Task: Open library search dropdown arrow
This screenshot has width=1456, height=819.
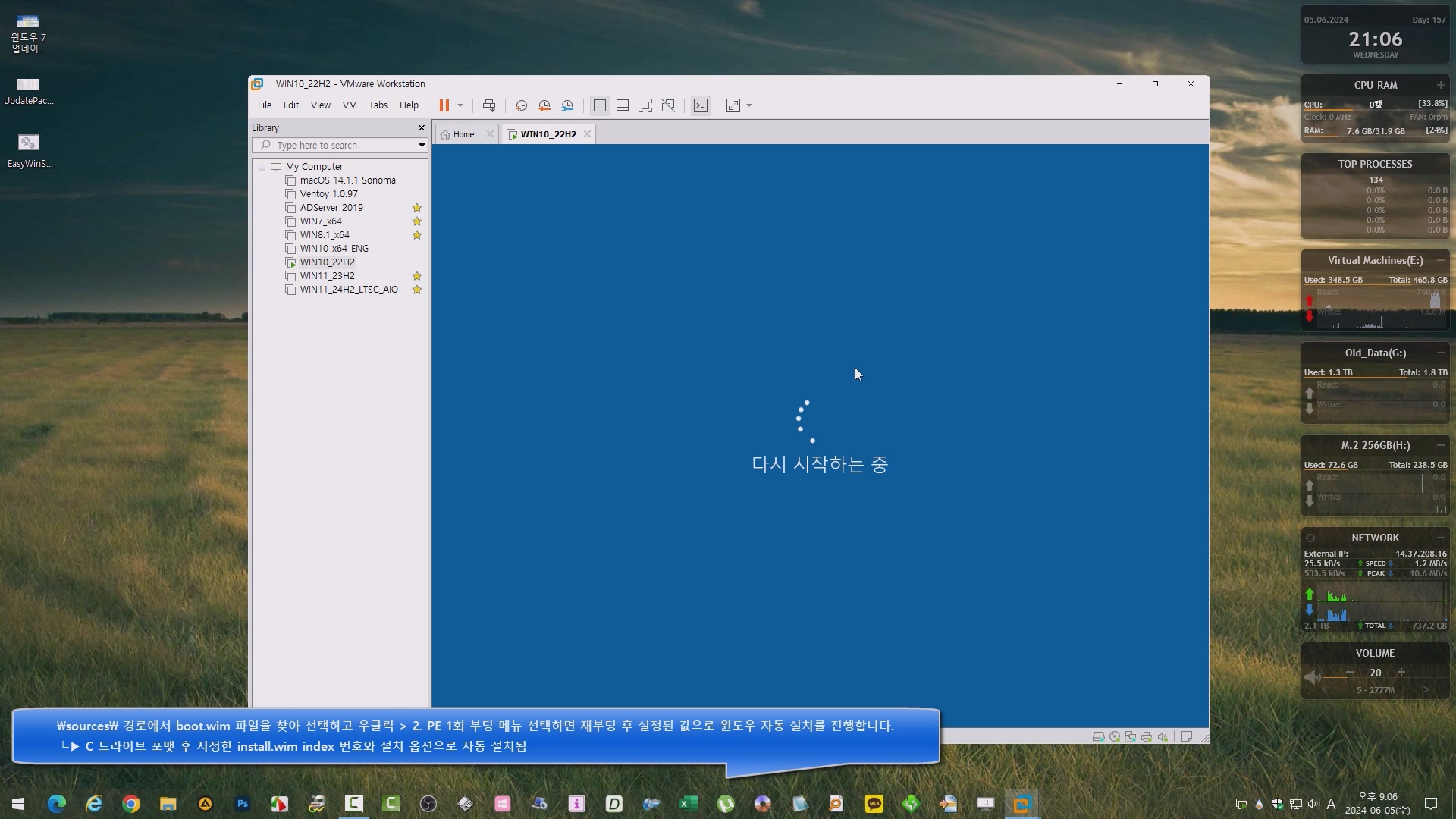Action: point(422,145)
